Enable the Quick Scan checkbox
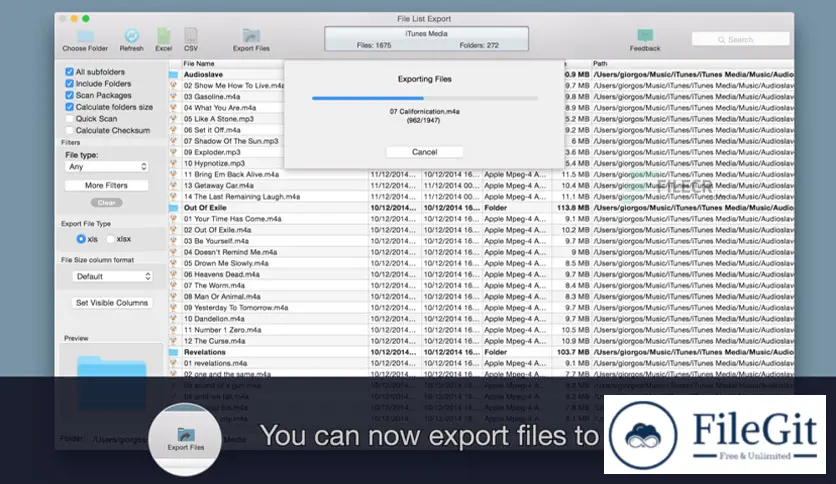 click(x=69, y=118)
